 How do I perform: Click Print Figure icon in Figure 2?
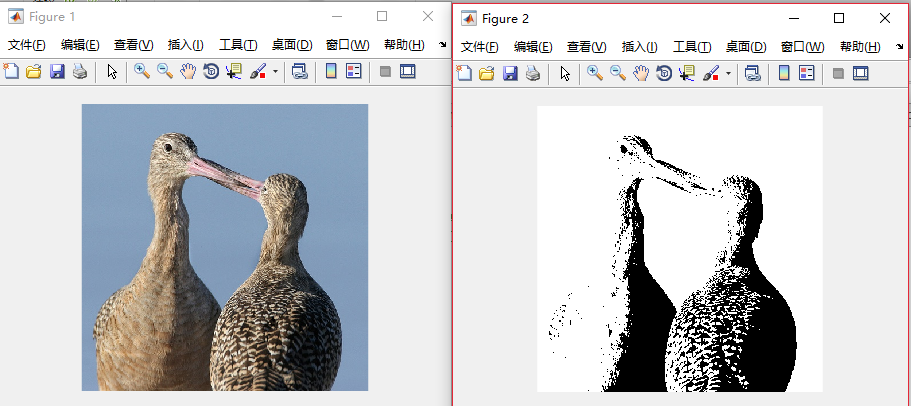point(534,73)
